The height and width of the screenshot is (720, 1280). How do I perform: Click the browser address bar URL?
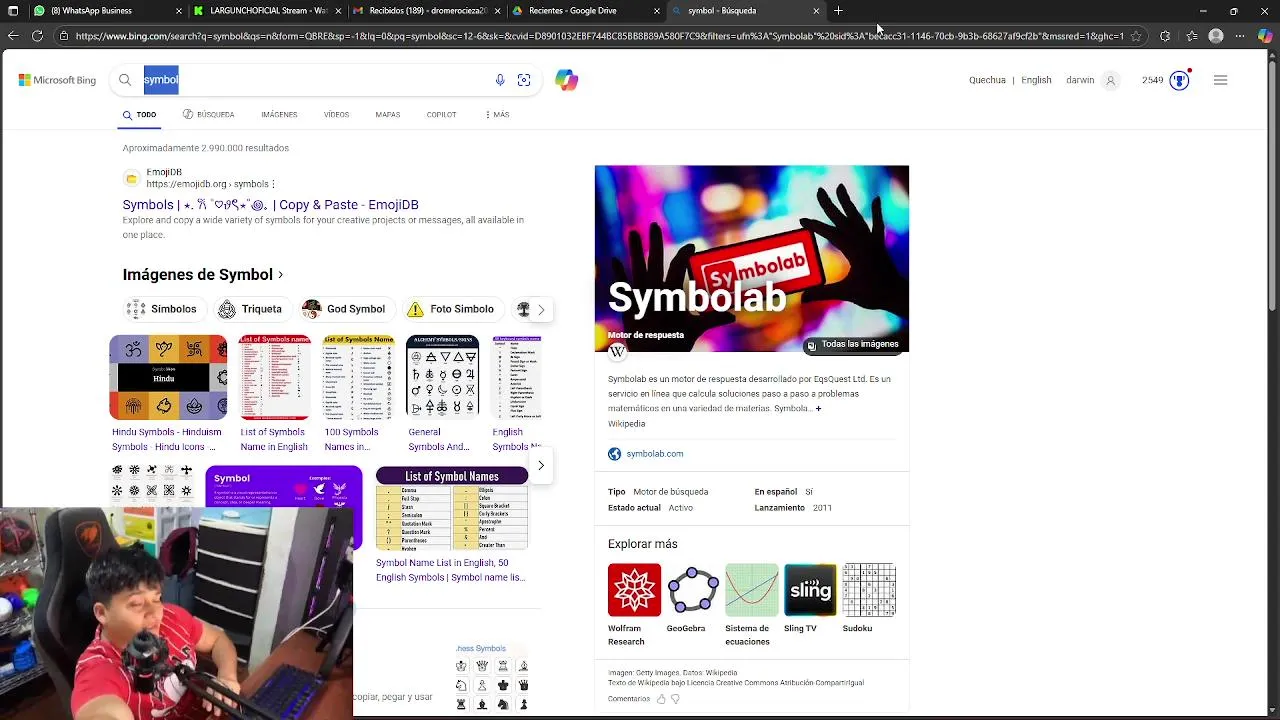coord(600,36)
